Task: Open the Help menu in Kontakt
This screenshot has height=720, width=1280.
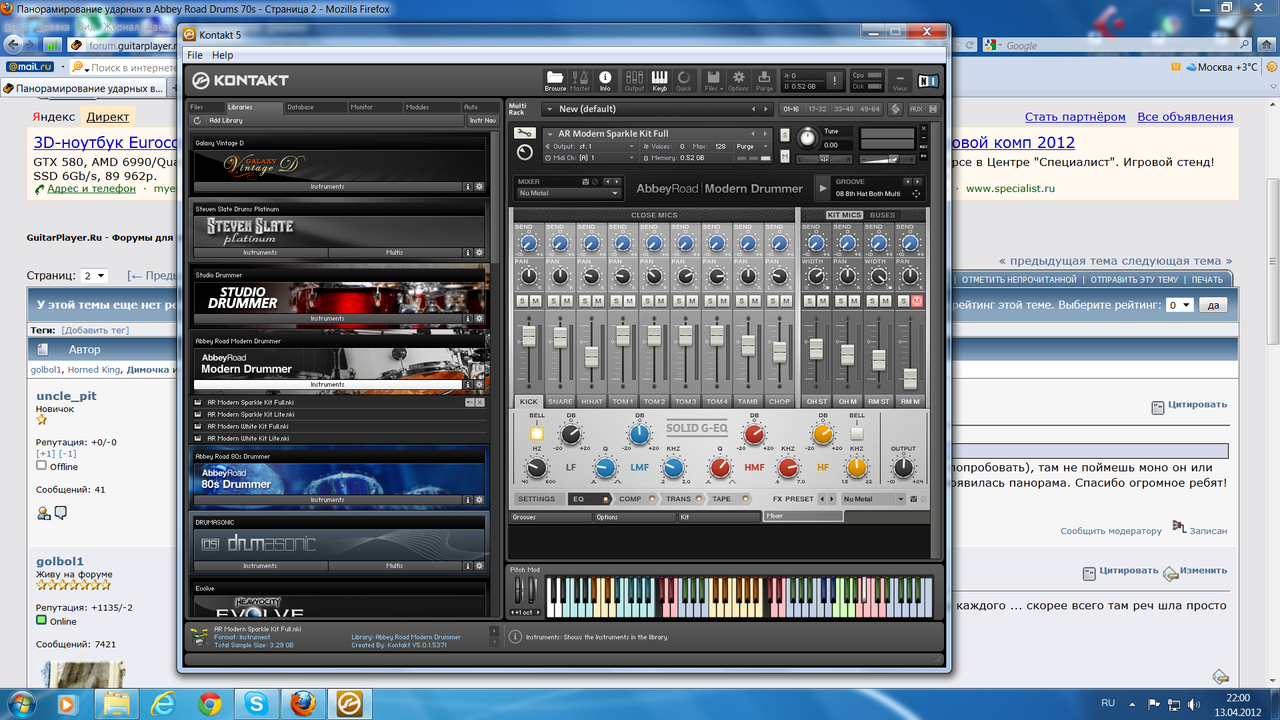Action: (x=223, y=55)
